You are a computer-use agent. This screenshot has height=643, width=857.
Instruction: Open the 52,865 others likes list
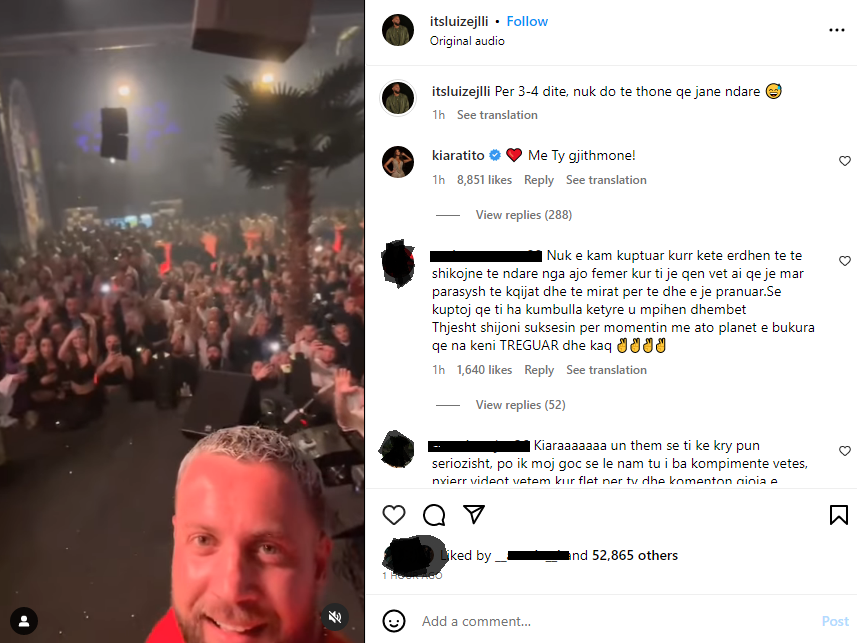coord(635,556)
